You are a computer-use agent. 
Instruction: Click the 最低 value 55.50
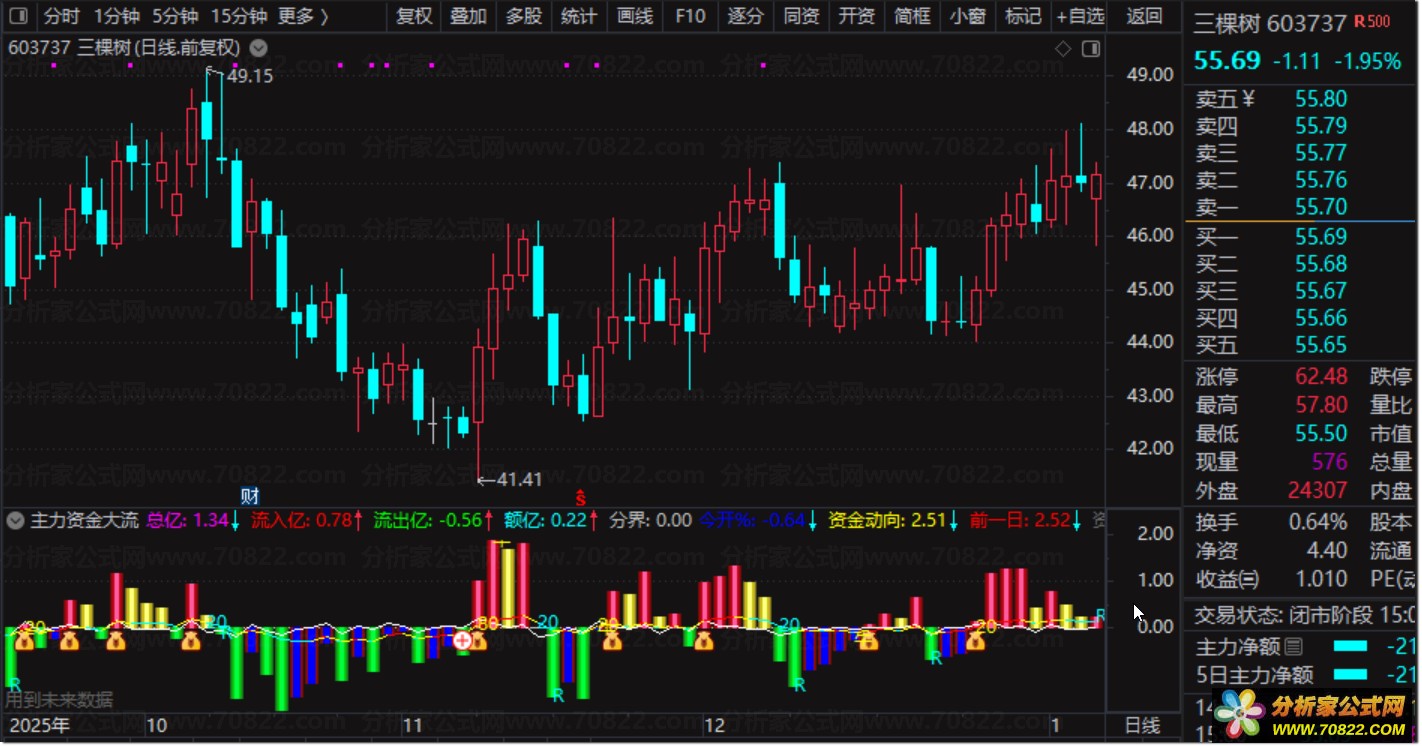click(1321, 433)
